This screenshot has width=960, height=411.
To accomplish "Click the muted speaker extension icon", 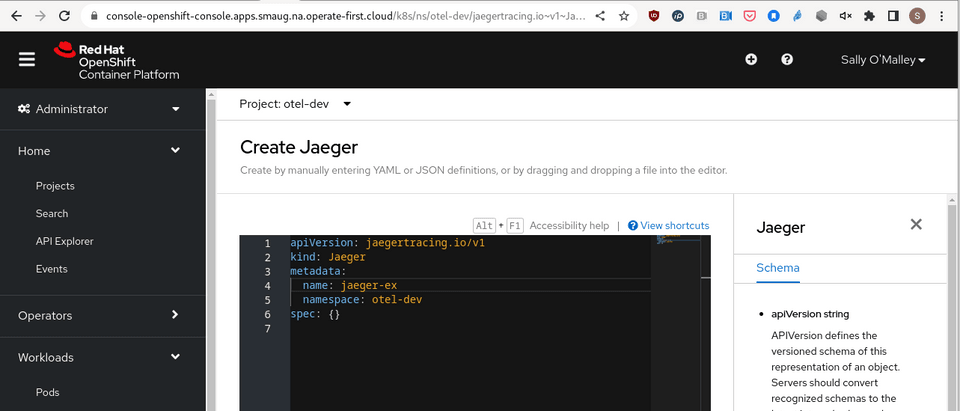I will (x=845, y=16).
